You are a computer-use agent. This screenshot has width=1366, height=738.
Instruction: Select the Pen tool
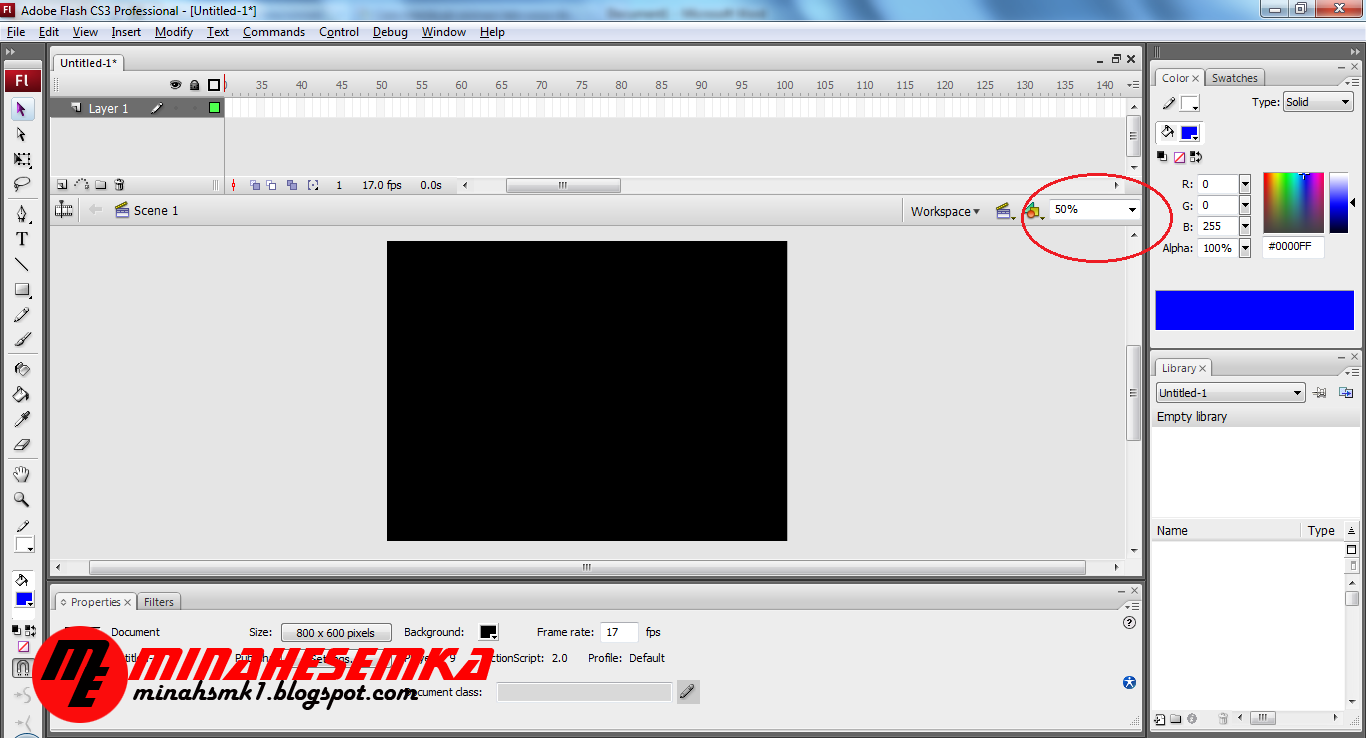(x=22, y=214)
